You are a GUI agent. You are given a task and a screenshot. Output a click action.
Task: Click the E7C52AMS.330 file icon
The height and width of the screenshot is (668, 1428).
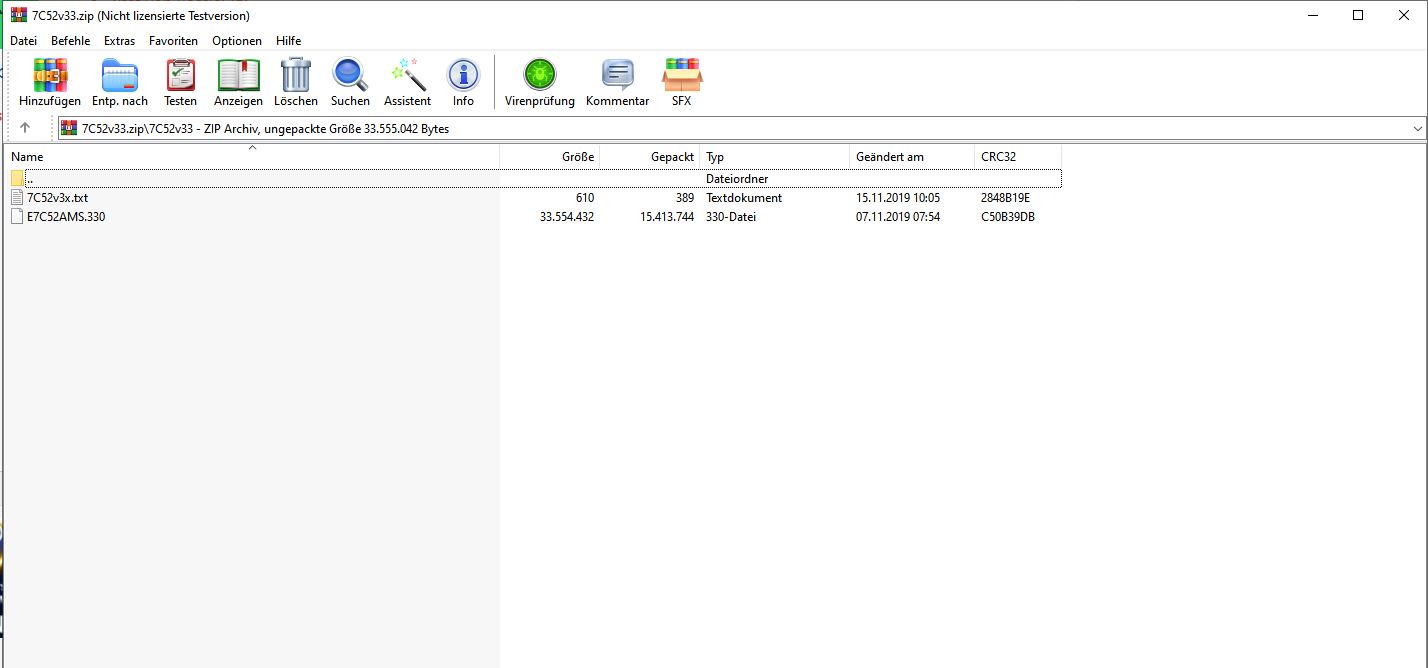(x=17, y=217)
